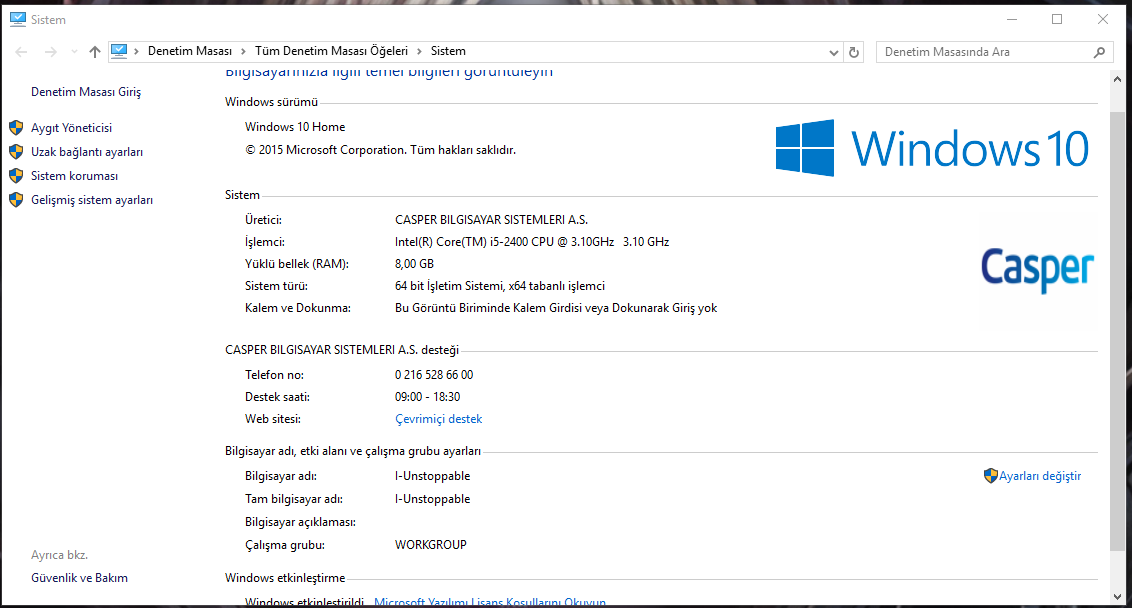Expand chevron after Denetim Masası breadcrumb
This screenshot has height=608, width=1132.
(x=243, y=51)
